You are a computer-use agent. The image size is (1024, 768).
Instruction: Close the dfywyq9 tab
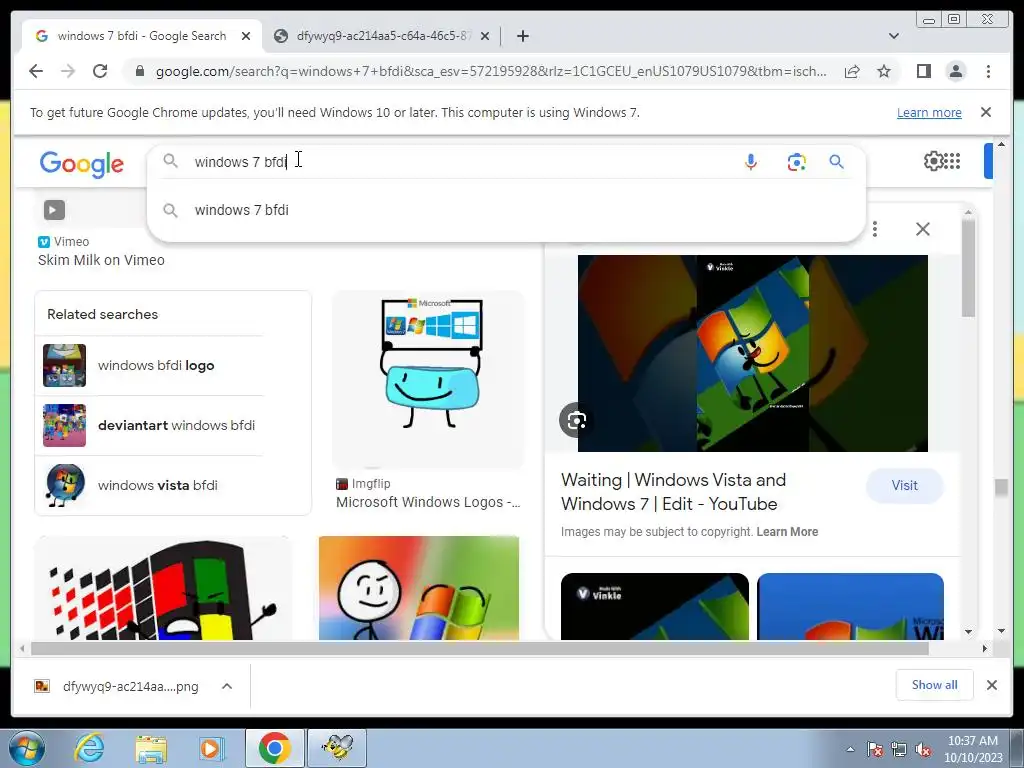pyautogui.click(x=485, y=36)
